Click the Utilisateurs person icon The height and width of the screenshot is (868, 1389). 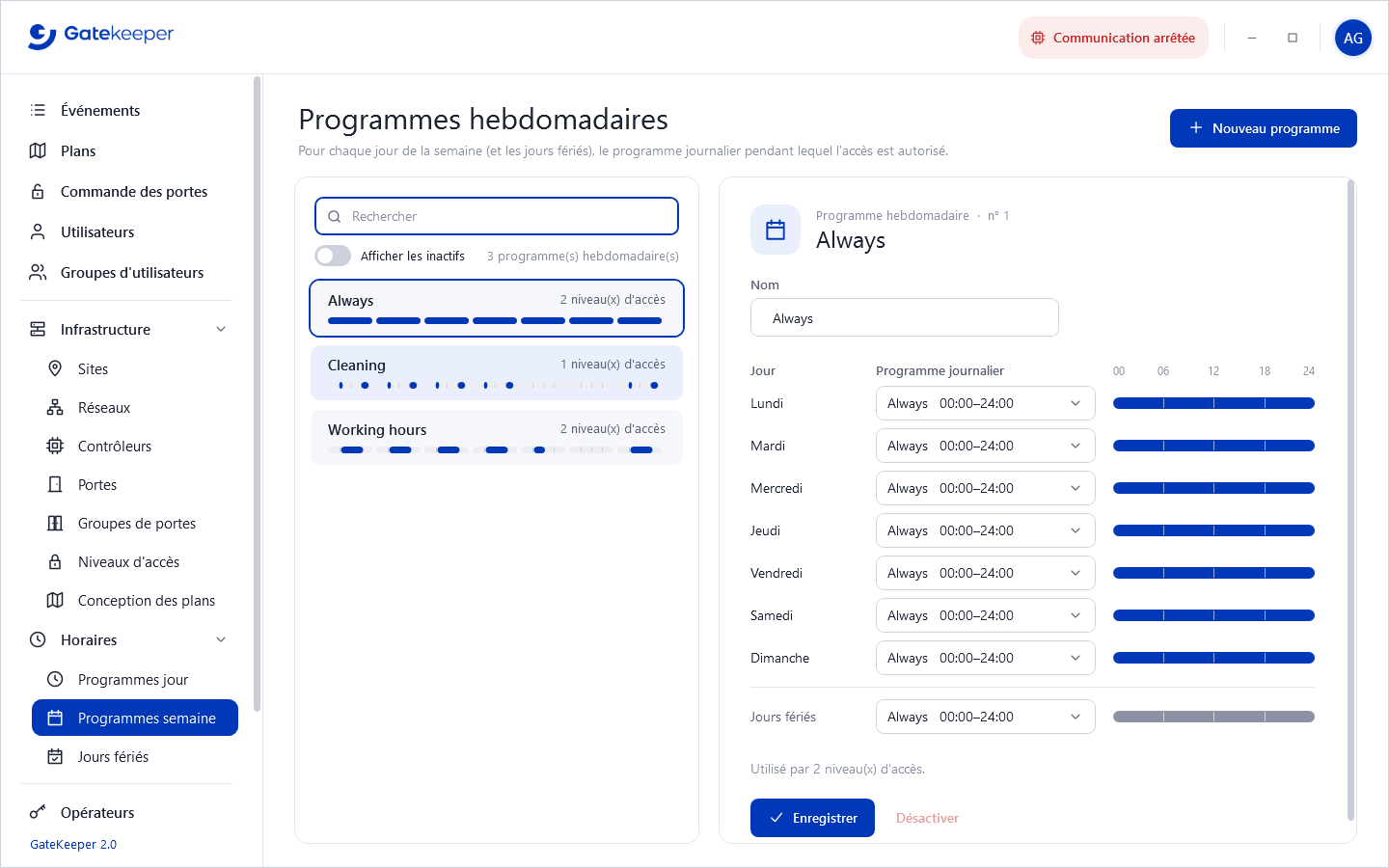(x=38, y=231)
